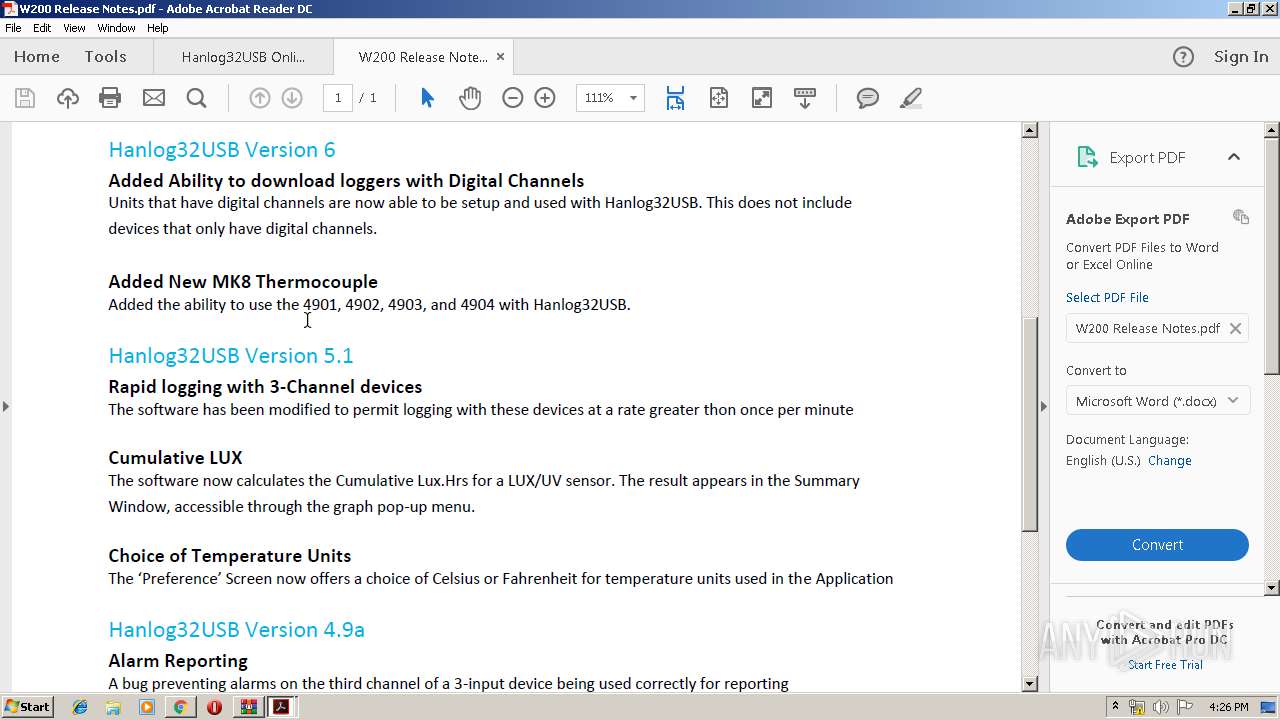Open the Windows Explorer folder taskbar icon
This screenshot has height=720, width=1280.
[x=113, y=707]
